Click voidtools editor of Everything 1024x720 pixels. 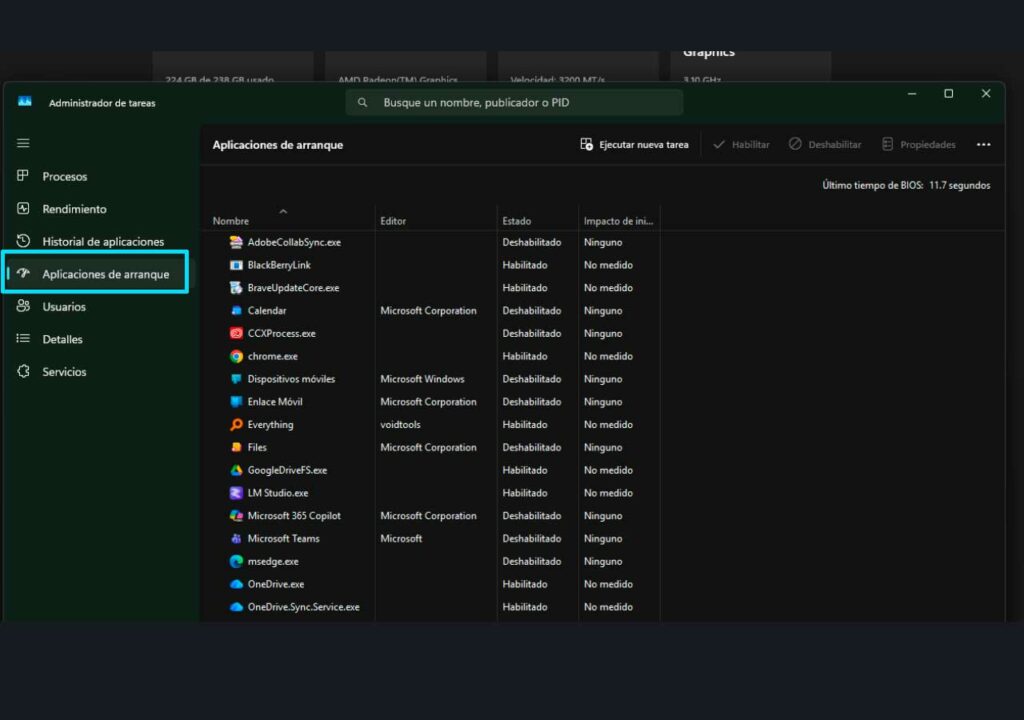[400, 425]
